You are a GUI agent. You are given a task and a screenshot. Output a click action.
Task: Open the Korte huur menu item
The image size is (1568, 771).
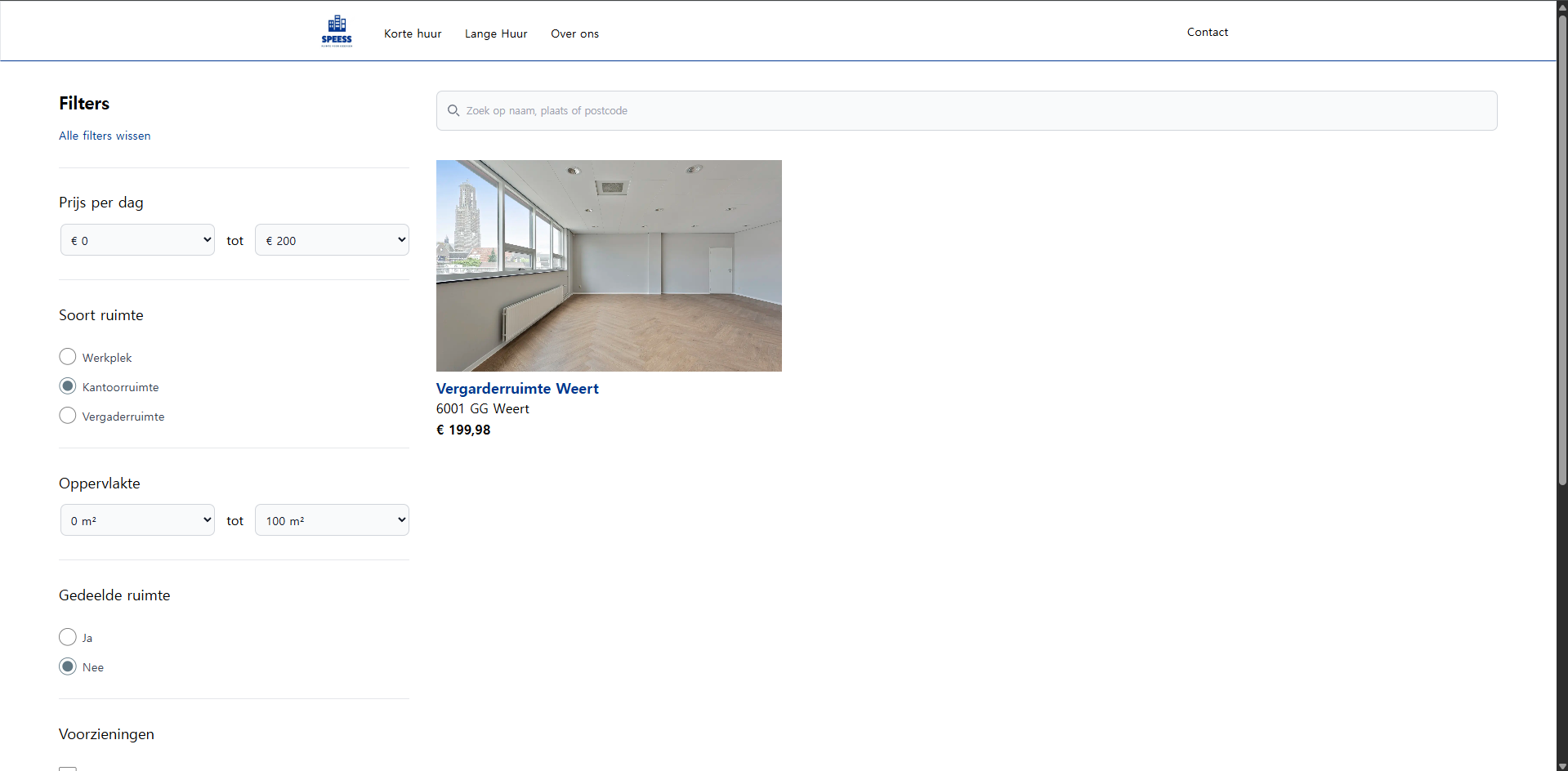coord(413,33)
